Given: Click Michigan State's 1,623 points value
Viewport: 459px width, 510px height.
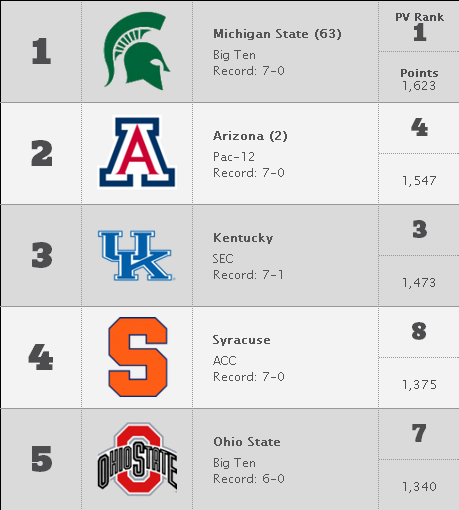Looking at the screenshot, I should 419,86.
